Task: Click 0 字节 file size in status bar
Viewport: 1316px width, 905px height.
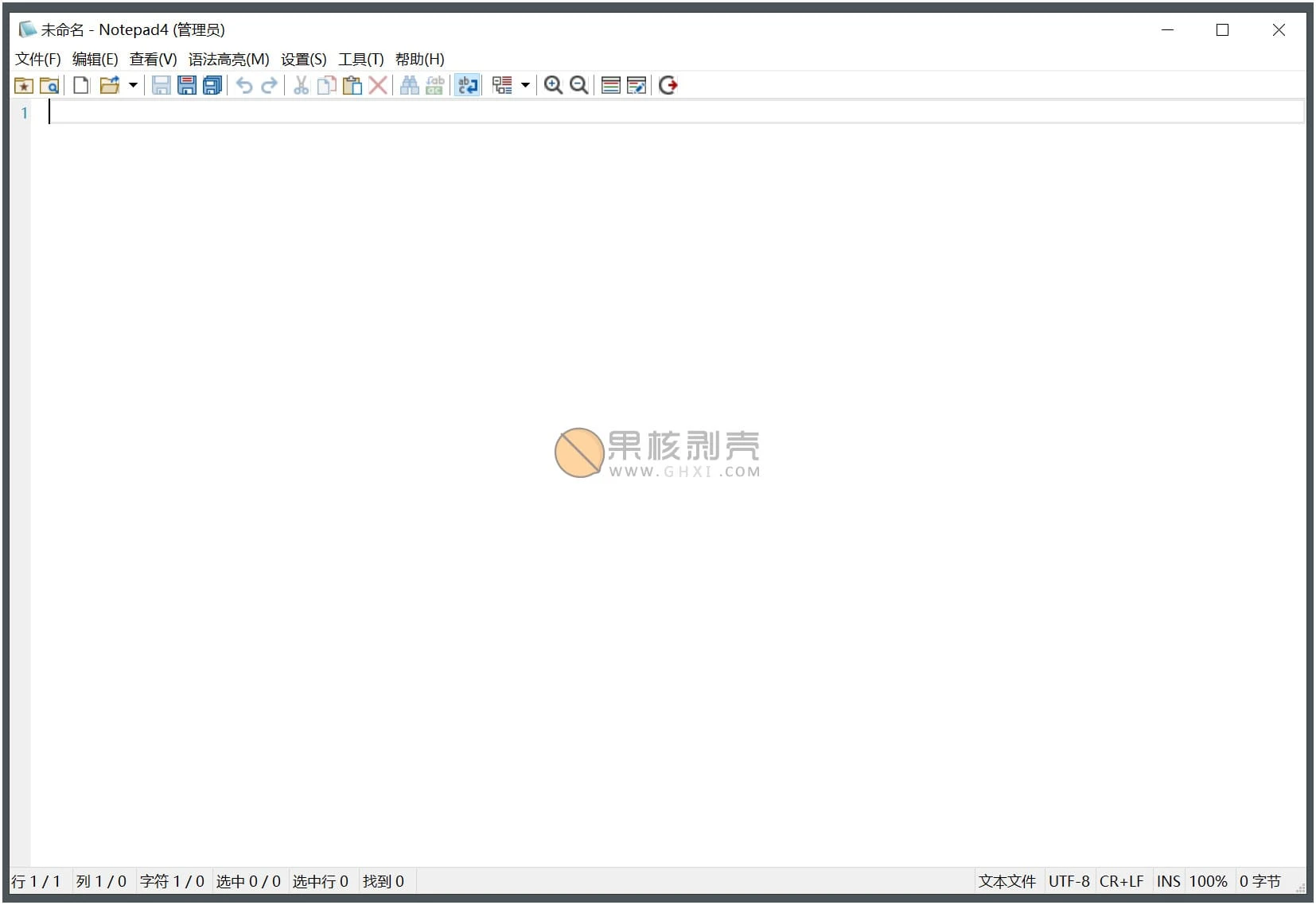Action: tap(1260, 881)
